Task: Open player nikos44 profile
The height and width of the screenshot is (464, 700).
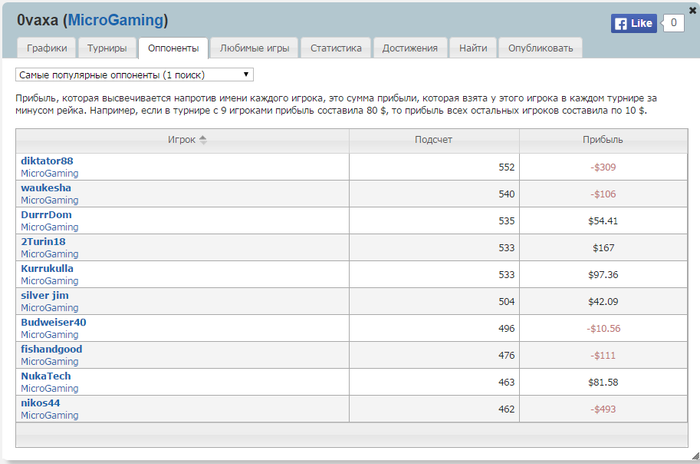Action: [x=40, y=403]
